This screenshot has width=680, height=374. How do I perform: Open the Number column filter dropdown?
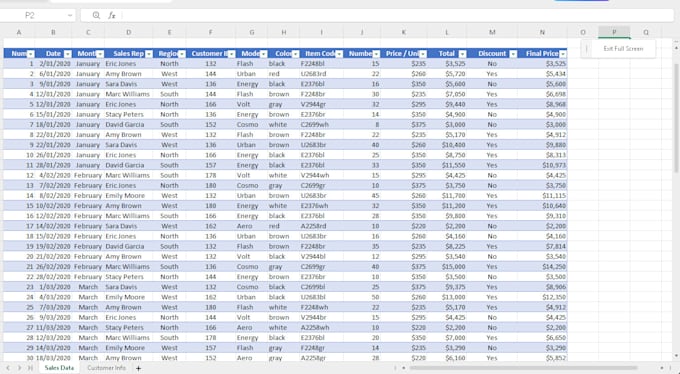click(x=376, y=54)
